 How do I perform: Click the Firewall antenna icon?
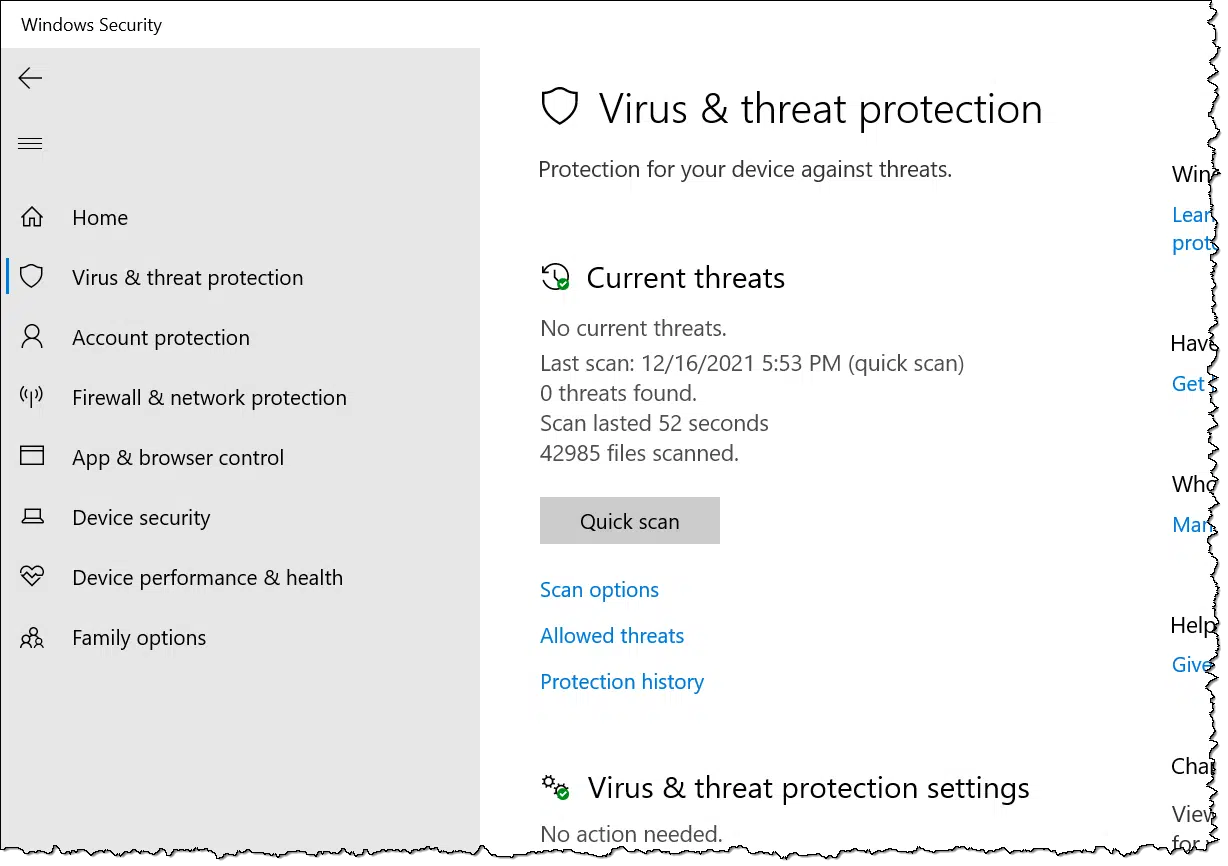tap(32, 397)
